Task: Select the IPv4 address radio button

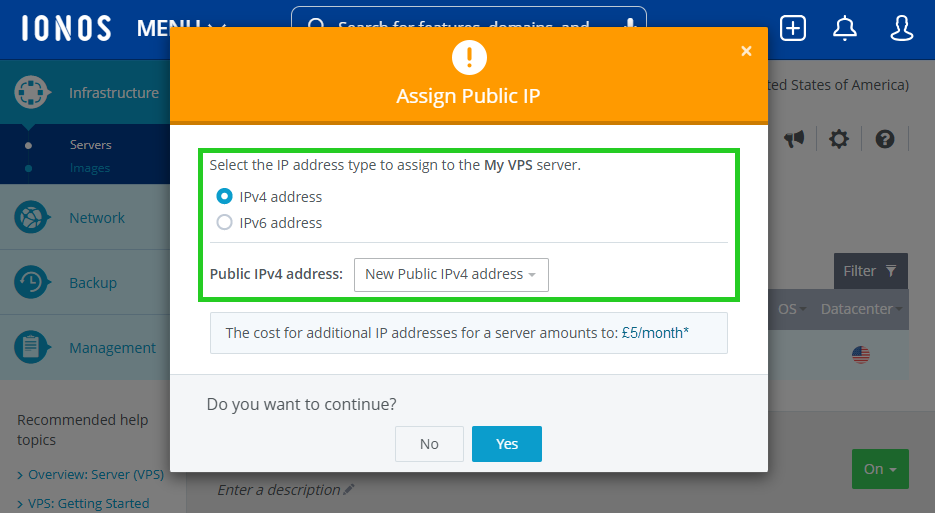Action: [225, 197]
